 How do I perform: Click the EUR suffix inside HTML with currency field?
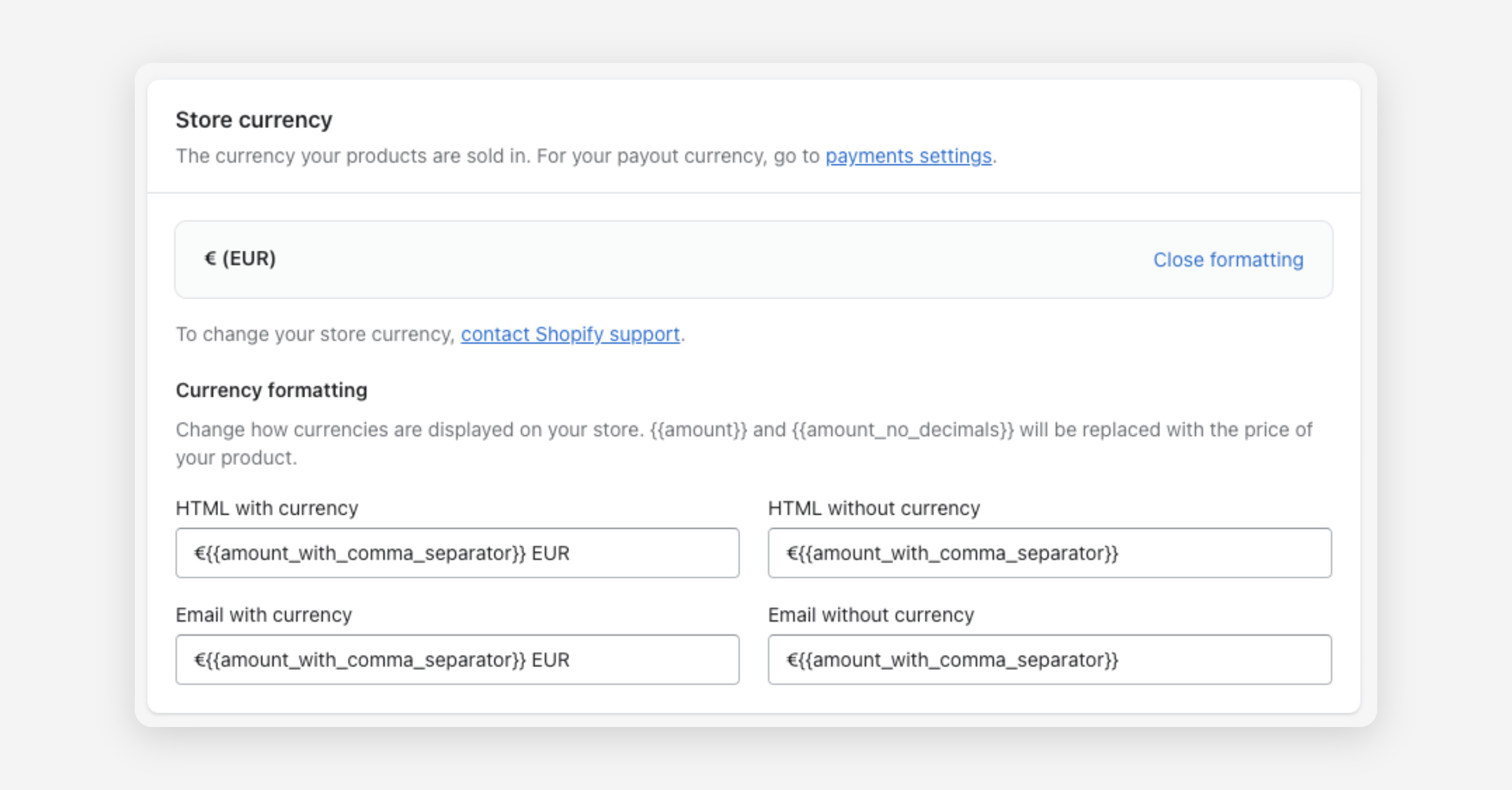(x=551, y=553)
